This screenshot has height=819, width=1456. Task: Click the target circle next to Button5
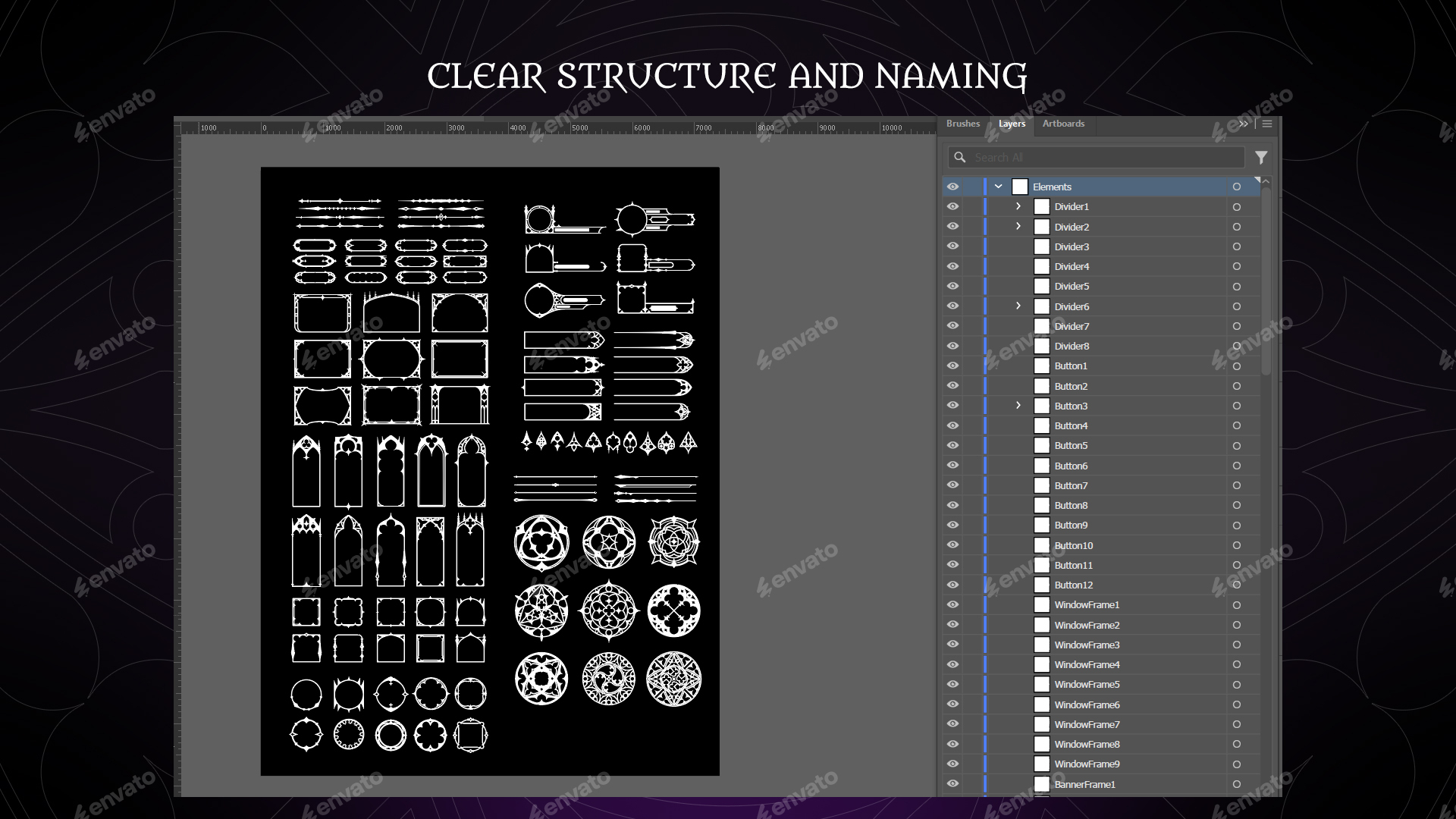pyautogui.click(x=1236, y=445)
